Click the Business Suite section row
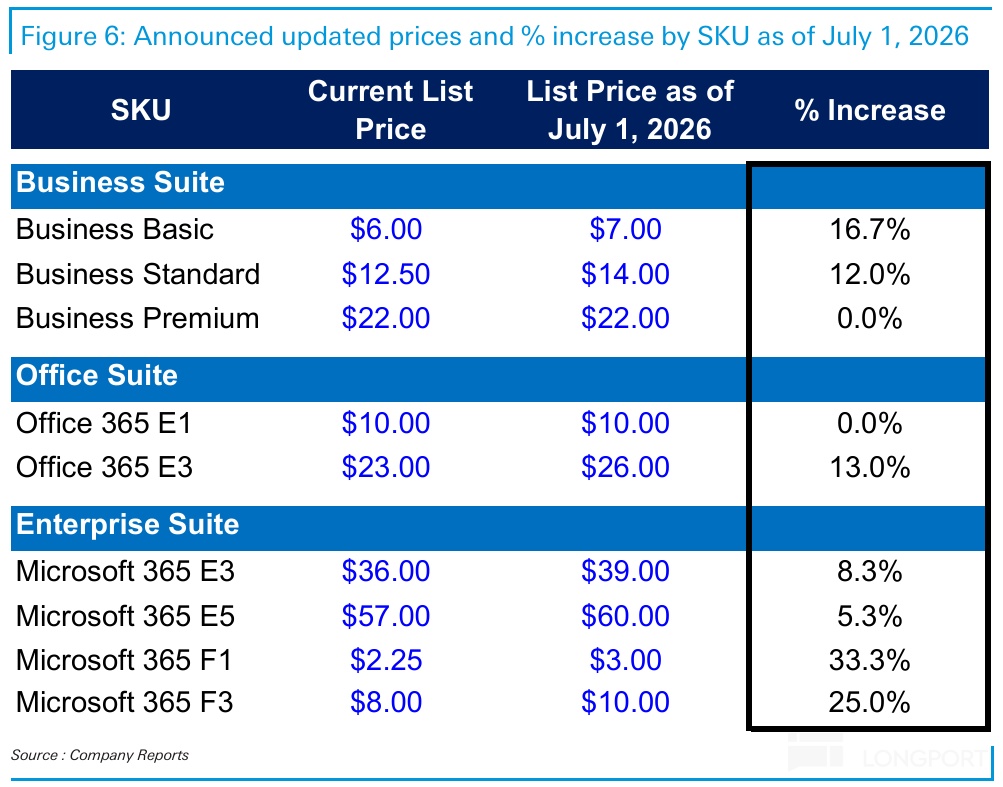Viewport: 1003px width, 787px height. (121, 182)
